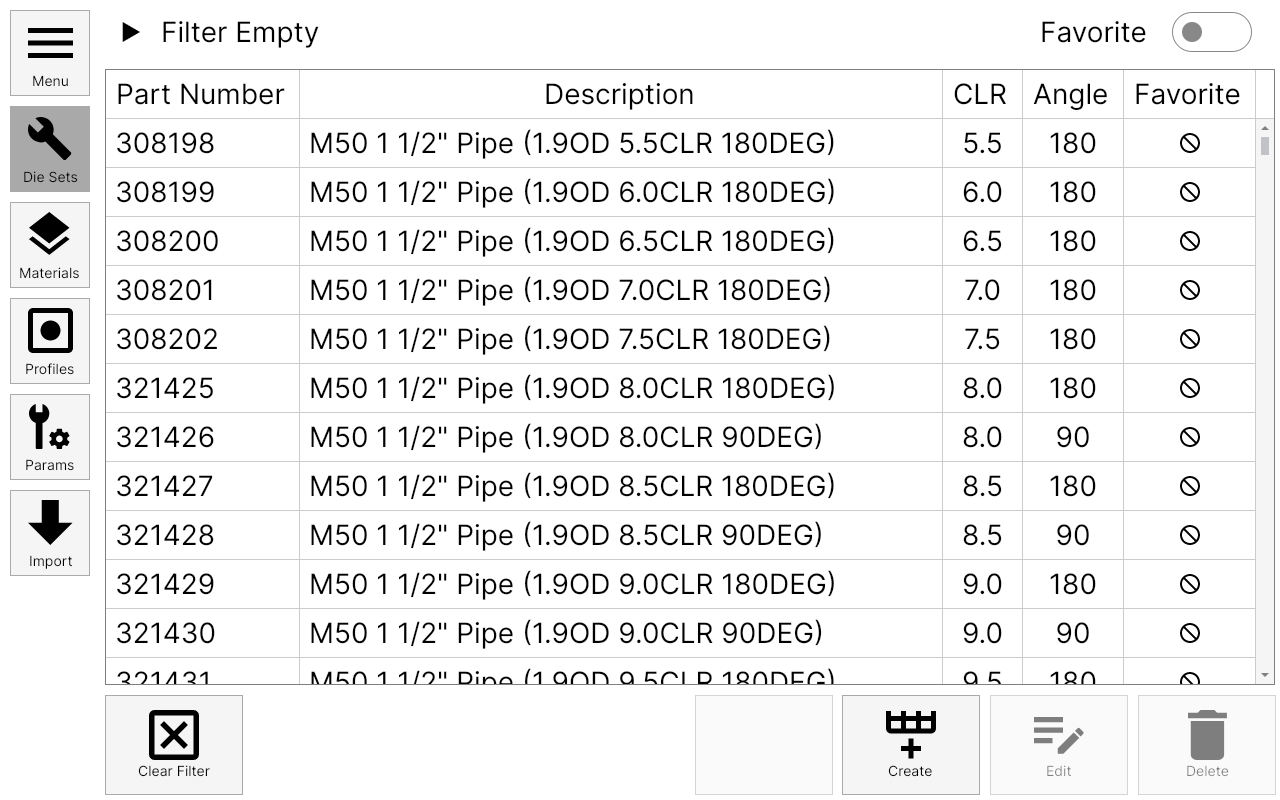Screen dimensions: 1280x800
Task: Toggle favorite for part 308198
Action: click(1188, 142)
